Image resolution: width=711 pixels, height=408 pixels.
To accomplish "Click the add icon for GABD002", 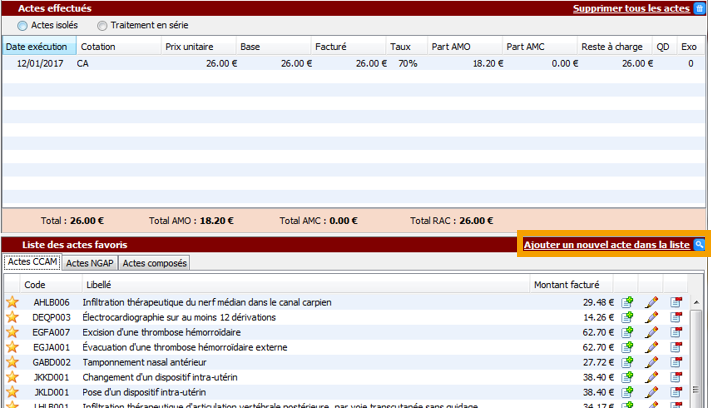I will click(628, 362).
